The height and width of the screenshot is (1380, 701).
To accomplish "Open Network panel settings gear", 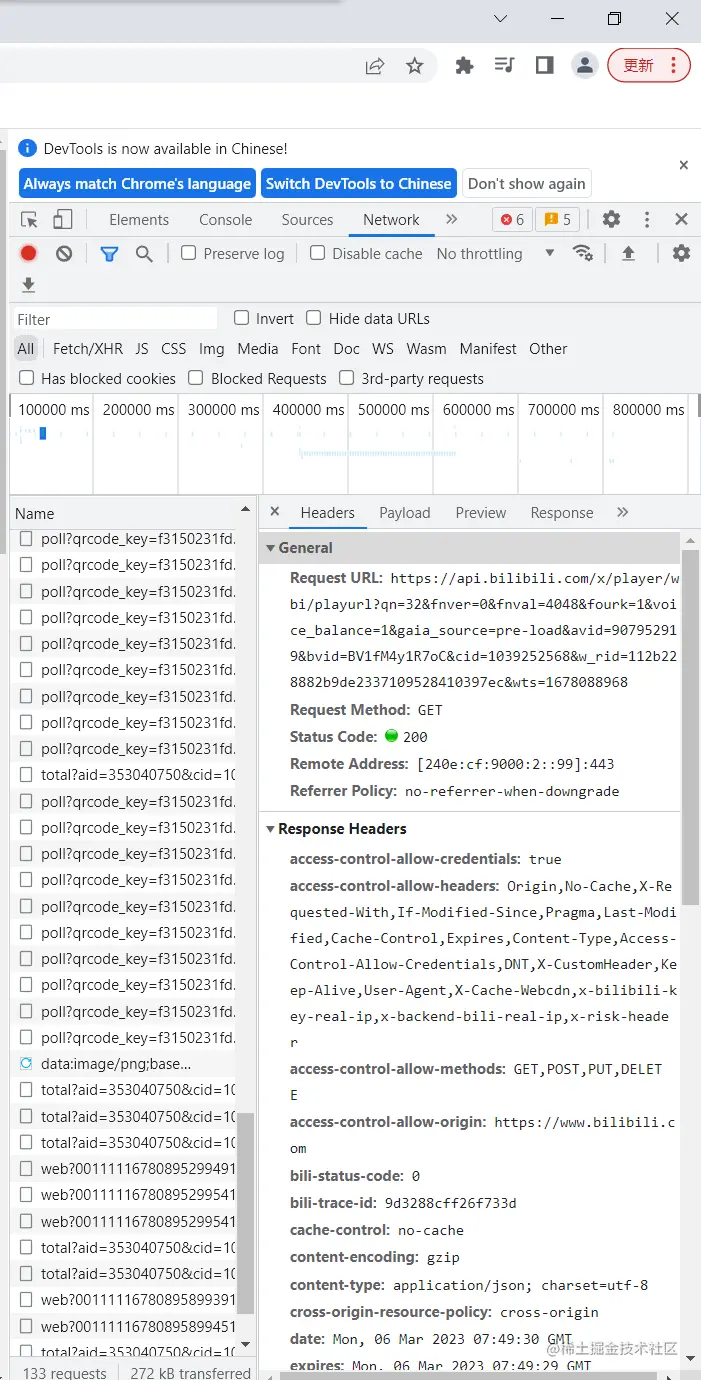I will [681, 254].
